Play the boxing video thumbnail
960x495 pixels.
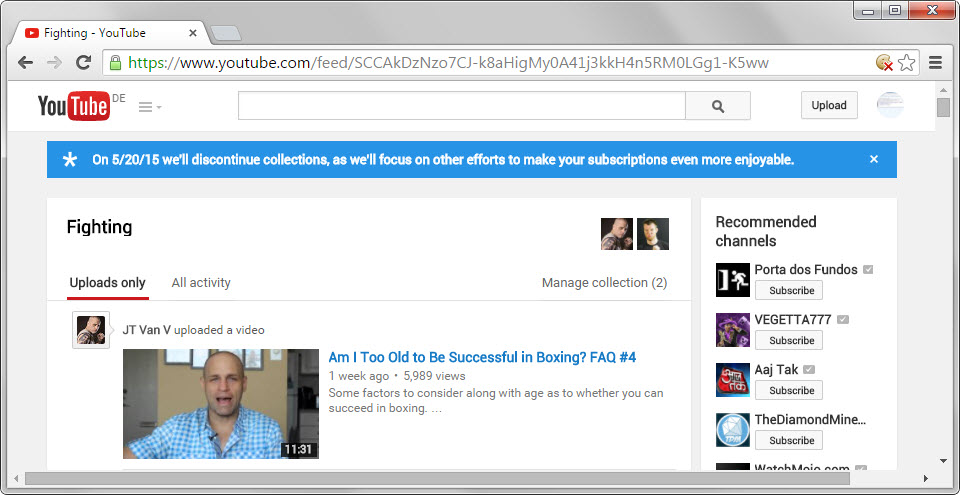[x=221, y=404]
